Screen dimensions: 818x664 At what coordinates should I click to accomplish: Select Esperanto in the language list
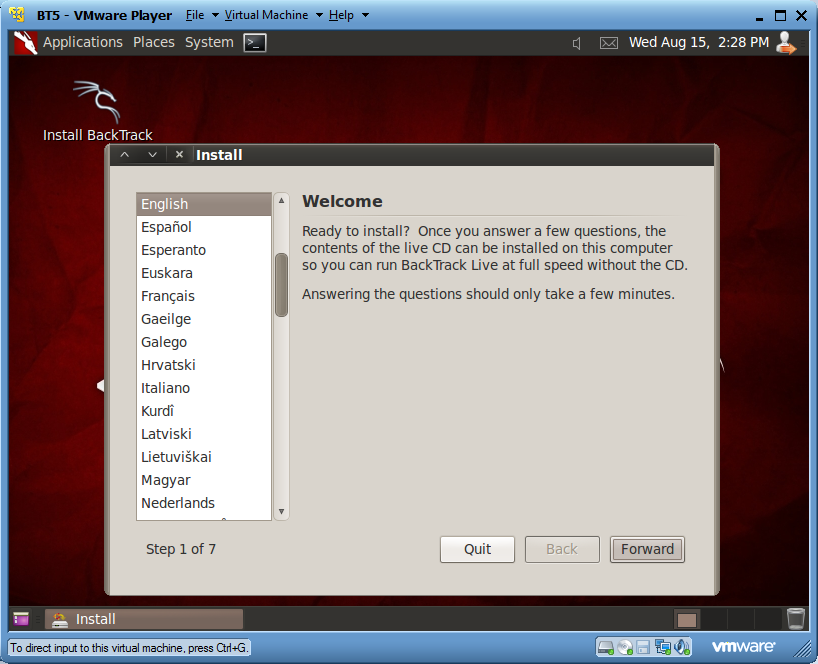(x=204, y=250)
